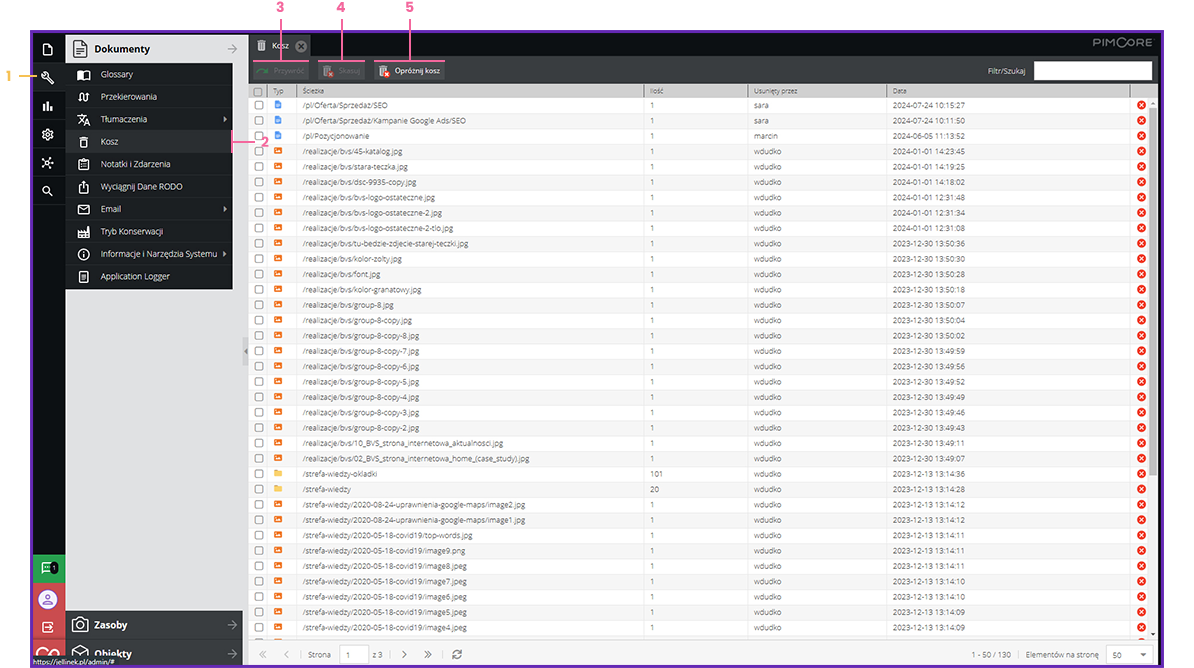Click the Opróżnij kosz button
This screenshot has height=668, width=1194.
410,71
